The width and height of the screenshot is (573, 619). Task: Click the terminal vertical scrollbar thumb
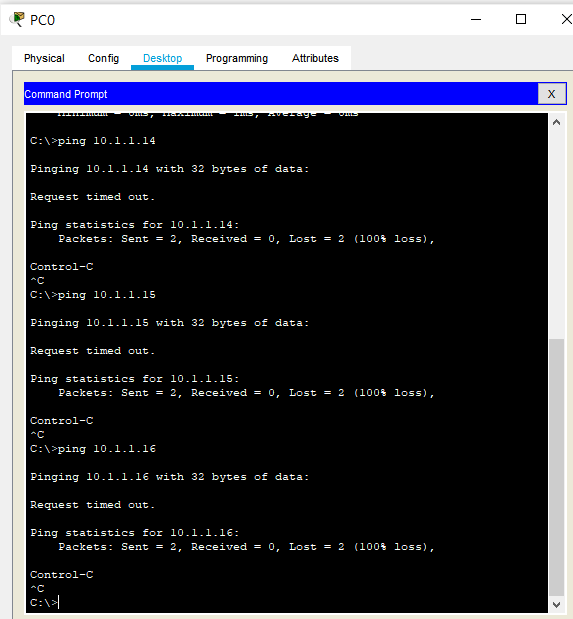556,467
